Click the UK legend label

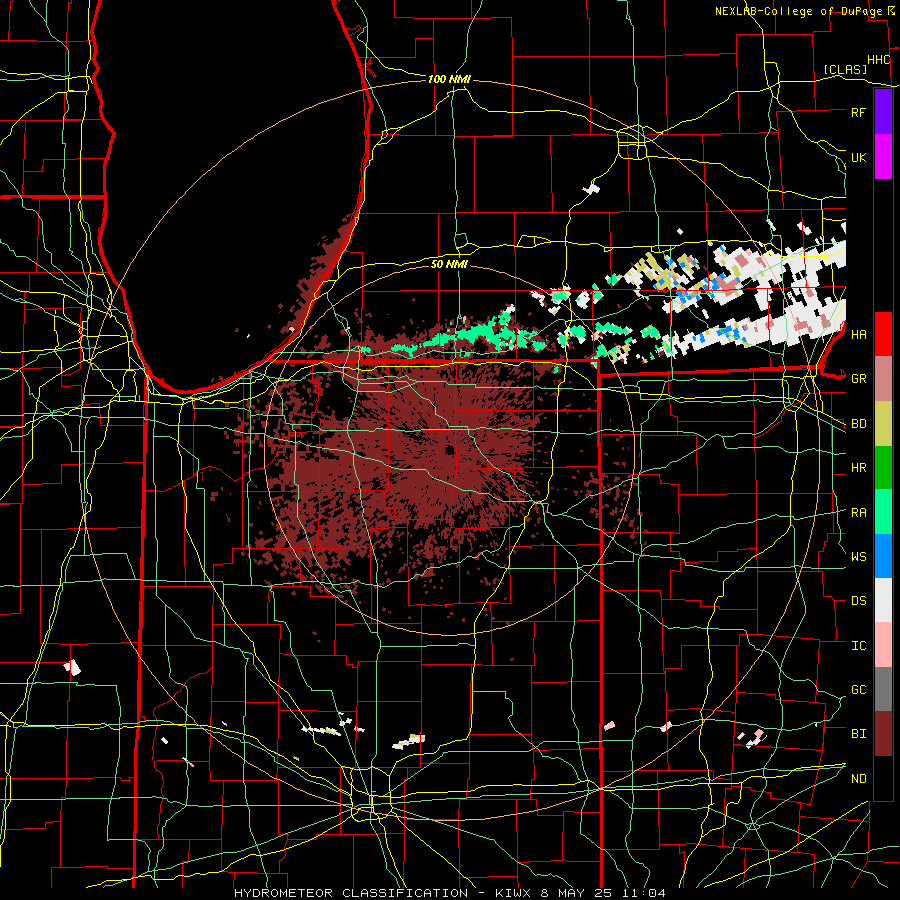click(x=858, y=157)
